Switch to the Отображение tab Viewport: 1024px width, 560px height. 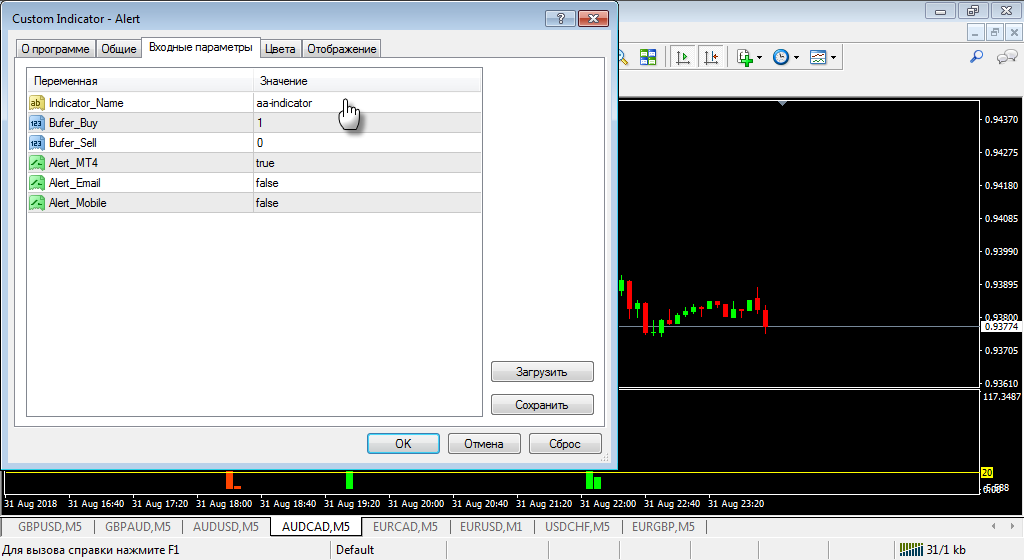pyautogui.click(x=342, y=49)
